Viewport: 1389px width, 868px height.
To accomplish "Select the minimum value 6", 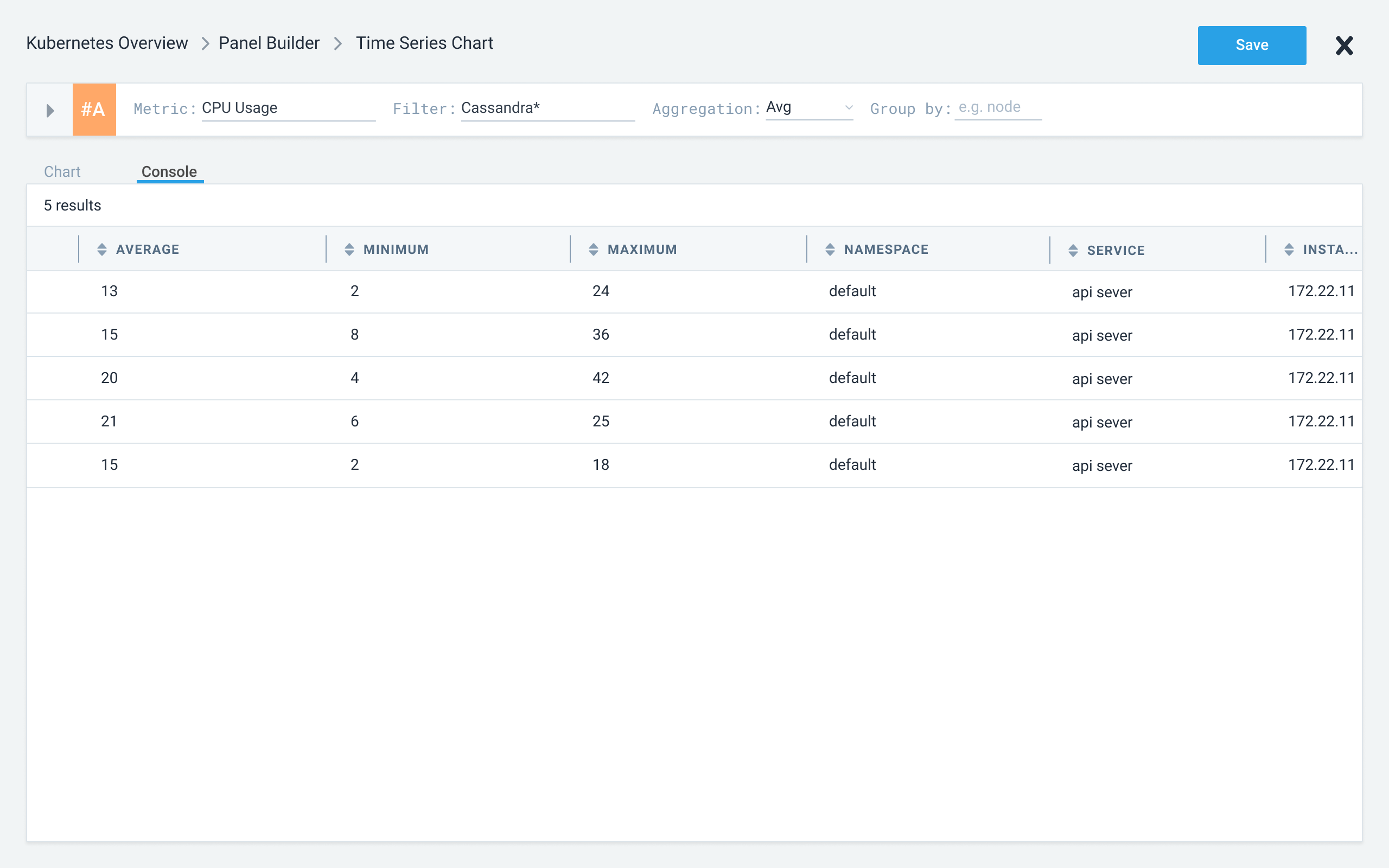I will 355,422.
